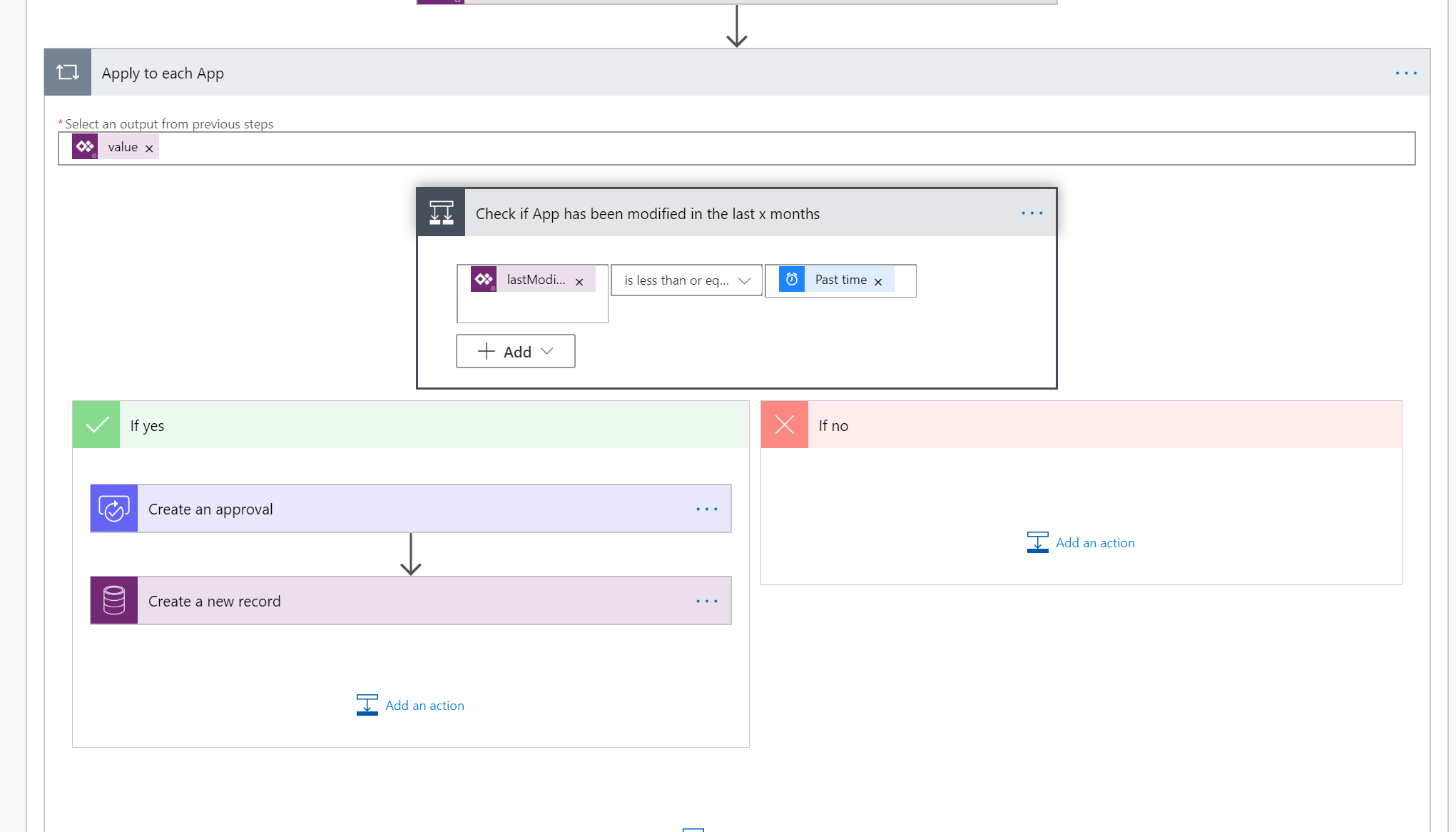The height and width of the screenshot is (832, 1456).
Task: Click the Apply to each loop icon
Action: coord(68,72)
